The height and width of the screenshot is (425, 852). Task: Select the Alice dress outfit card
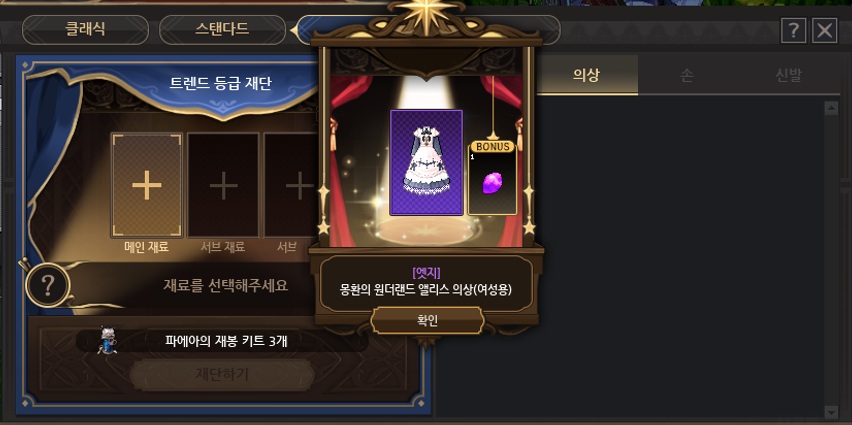pos(427,162)
